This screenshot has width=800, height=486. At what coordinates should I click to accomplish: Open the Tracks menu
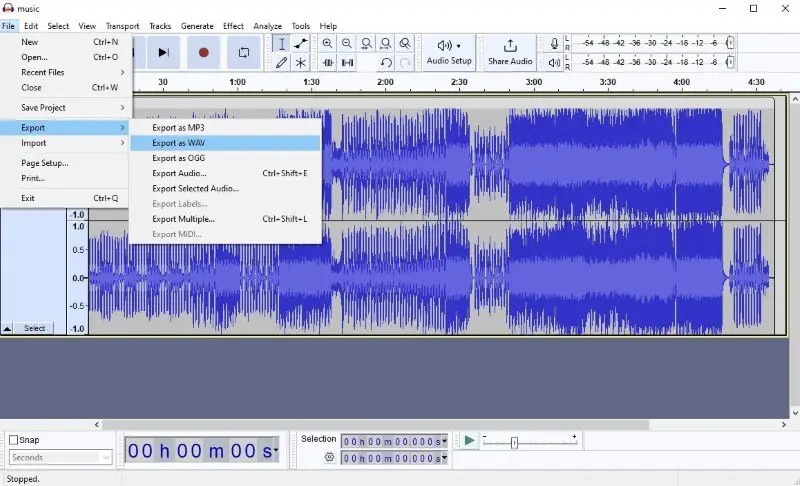(160, 26)
